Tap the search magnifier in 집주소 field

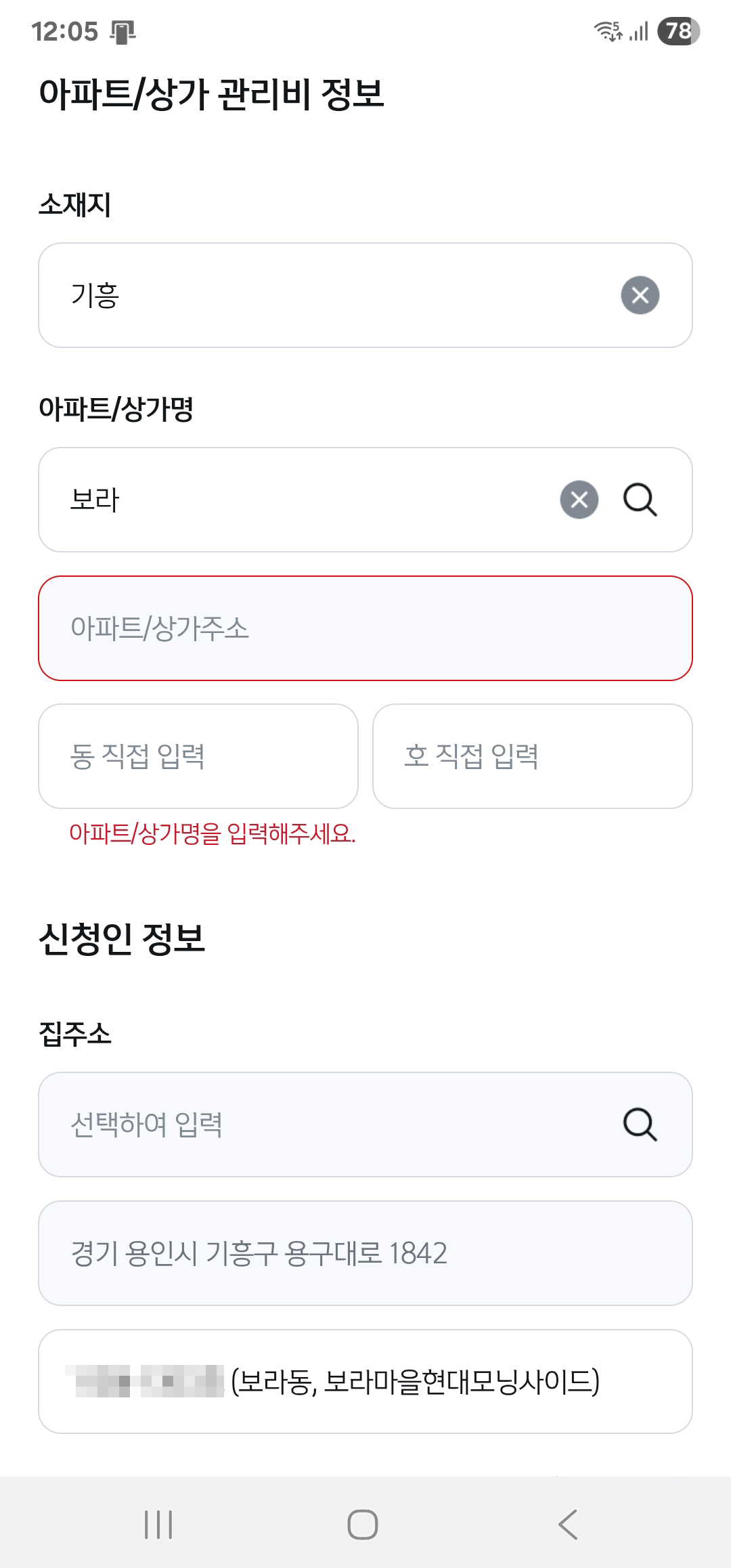pos(640,1125)
